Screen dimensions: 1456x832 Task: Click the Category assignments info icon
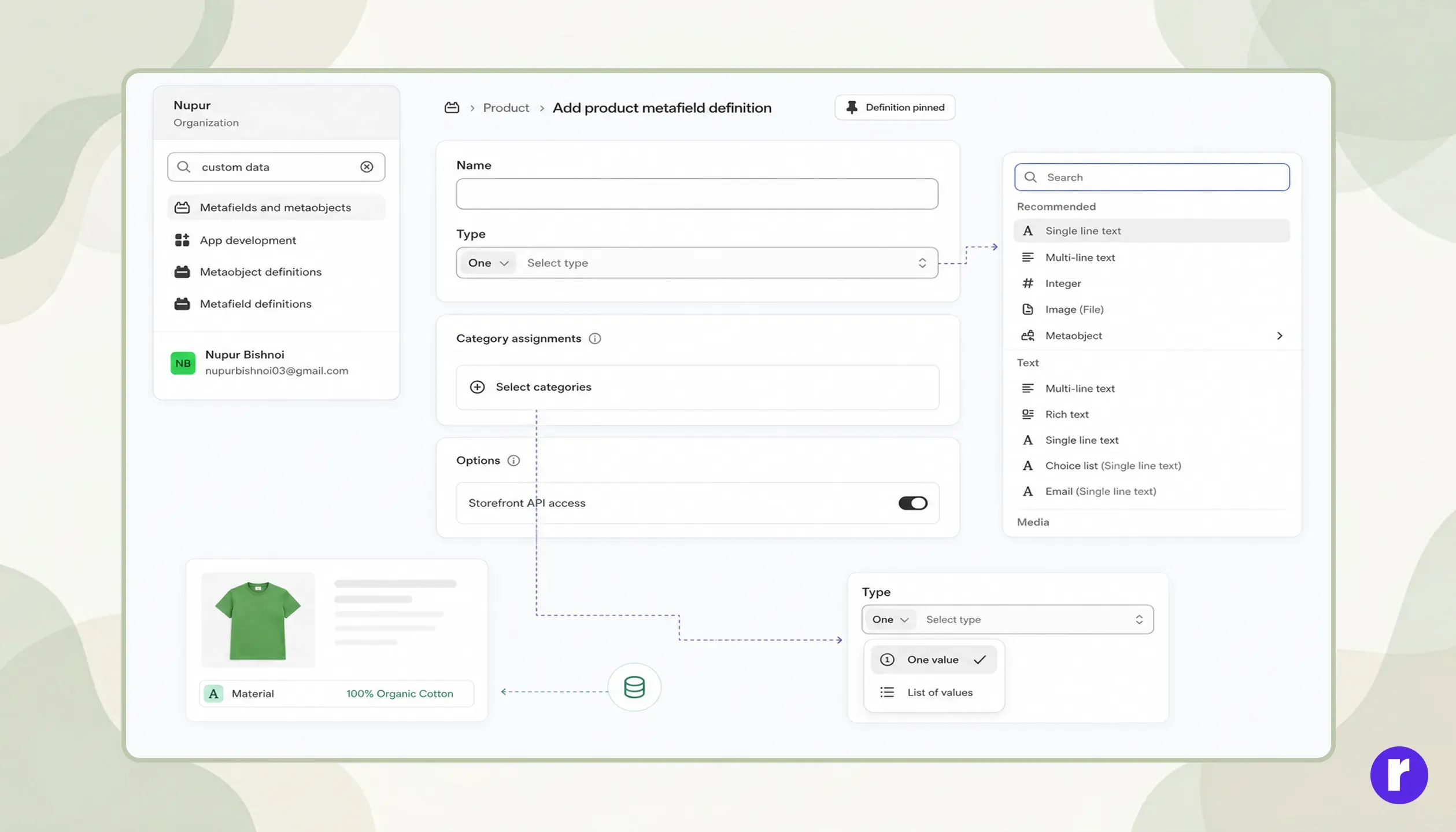(594, 338)
